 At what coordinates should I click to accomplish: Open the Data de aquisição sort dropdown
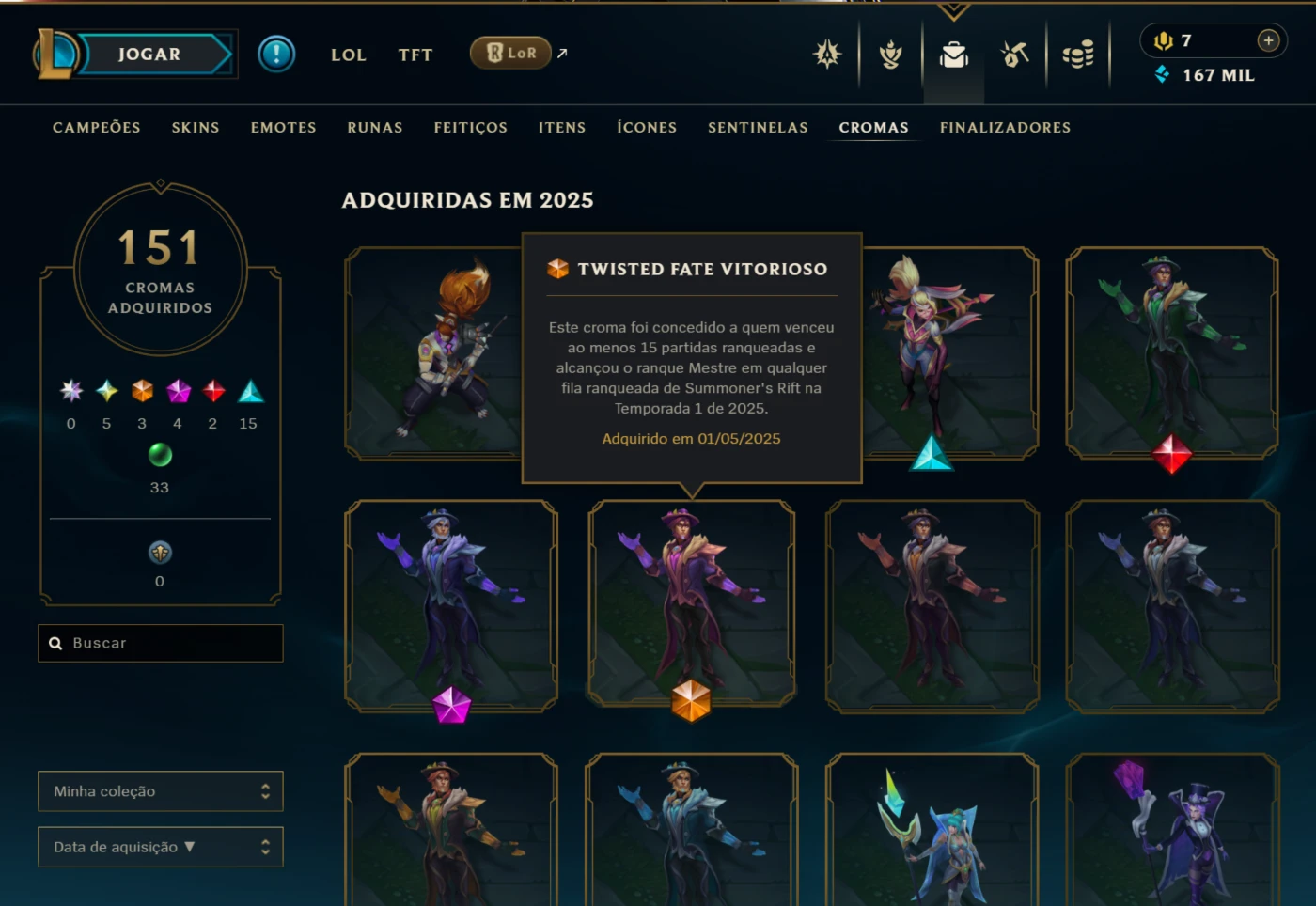(161, 847)
